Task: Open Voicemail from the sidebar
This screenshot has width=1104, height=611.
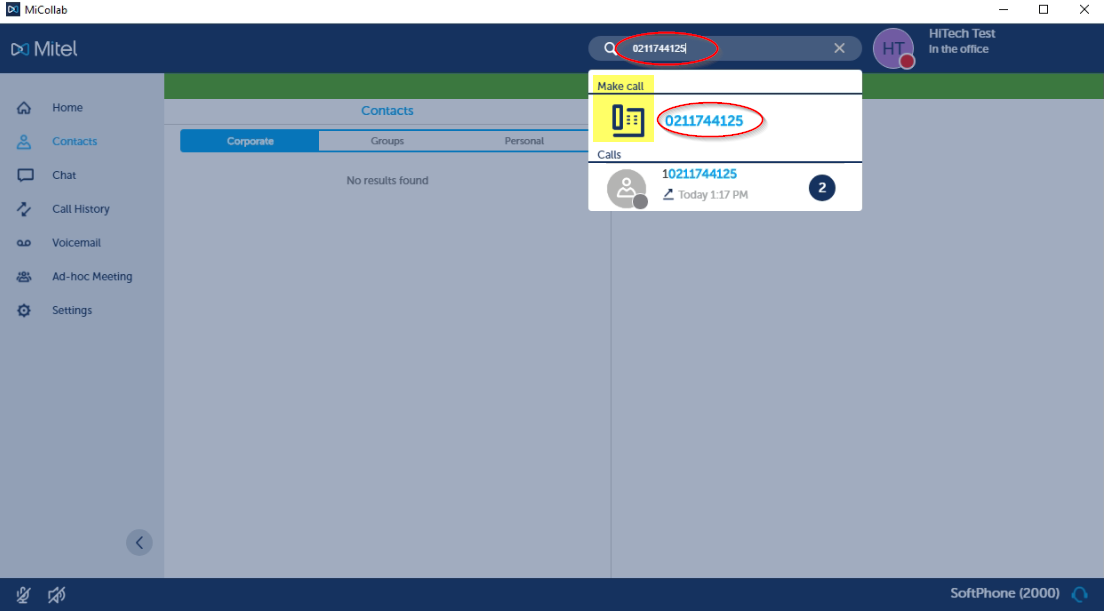Action: 76,243
